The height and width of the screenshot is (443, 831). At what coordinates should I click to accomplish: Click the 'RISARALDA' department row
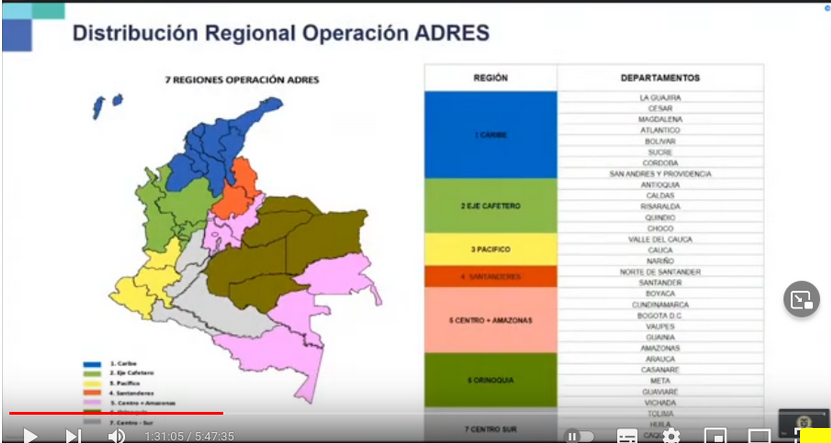tap(660, 206)
